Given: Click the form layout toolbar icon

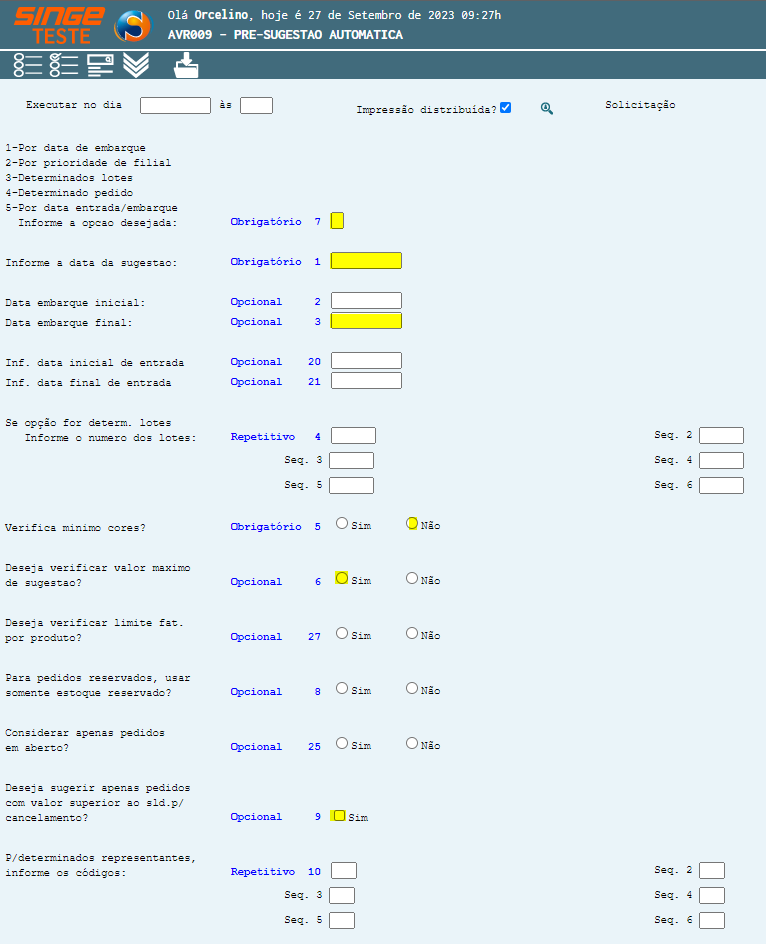Looking at the screenshot, I should point(100,65).
